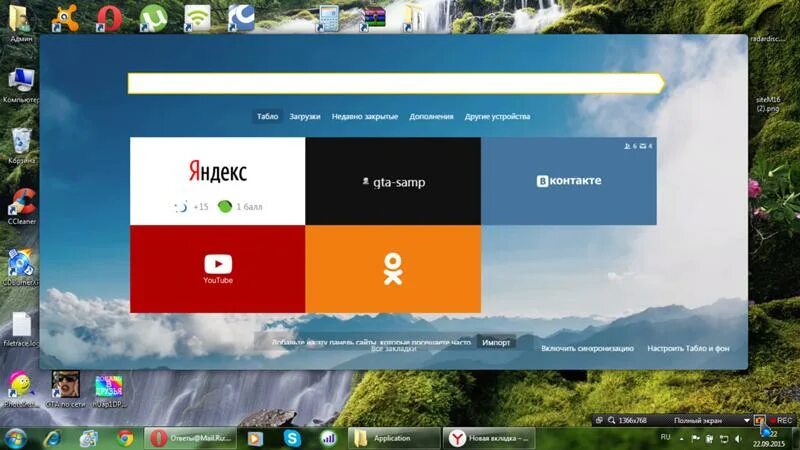The image size is (800, 450).
Task: Switch to the Загрузки tab
Action: click(x=305, y=116)
